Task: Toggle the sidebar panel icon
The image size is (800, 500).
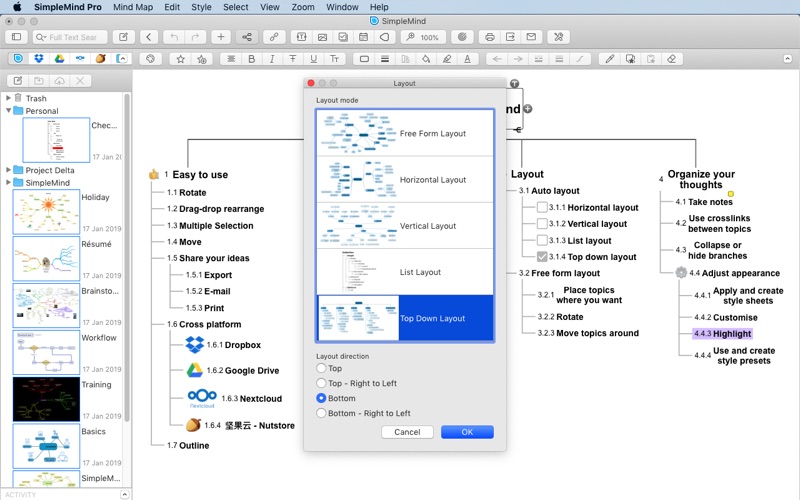Action: [x=16, y=37]
